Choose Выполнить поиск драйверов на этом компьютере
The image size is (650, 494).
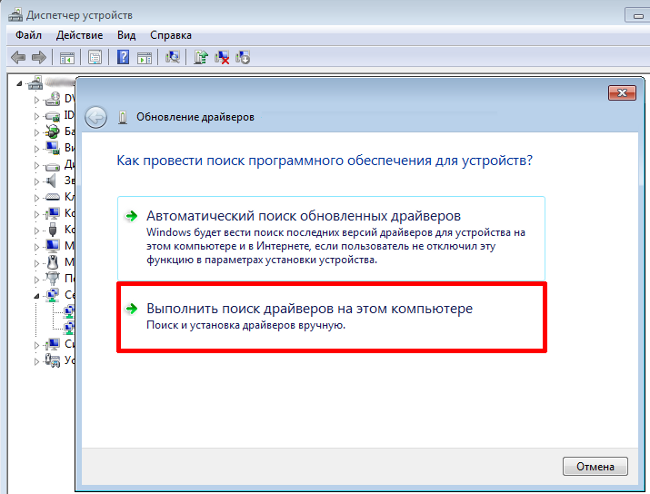click(x=309, y=309)
